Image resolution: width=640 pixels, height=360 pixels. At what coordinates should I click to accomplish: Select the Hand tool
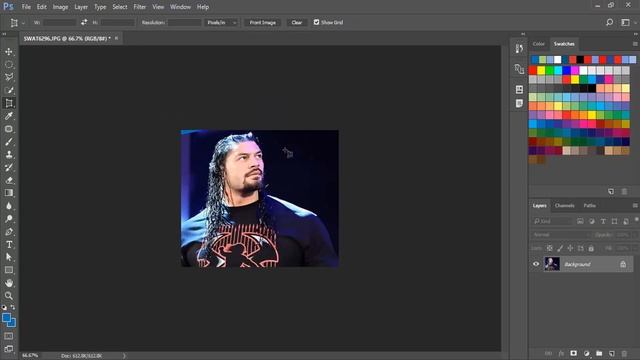[9, 283]
